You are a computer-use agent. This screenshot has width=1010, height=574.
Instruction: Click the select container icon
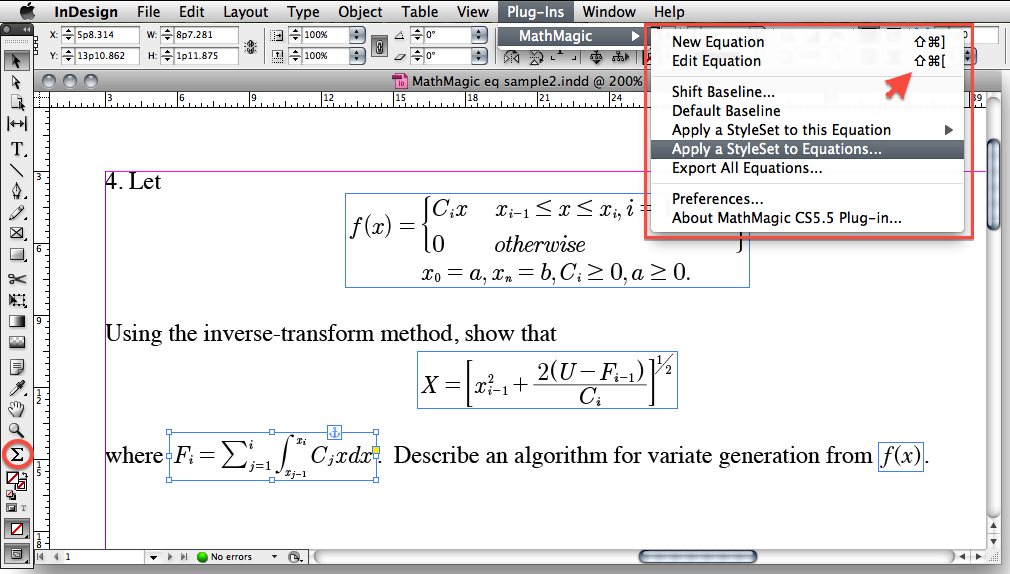596,58
